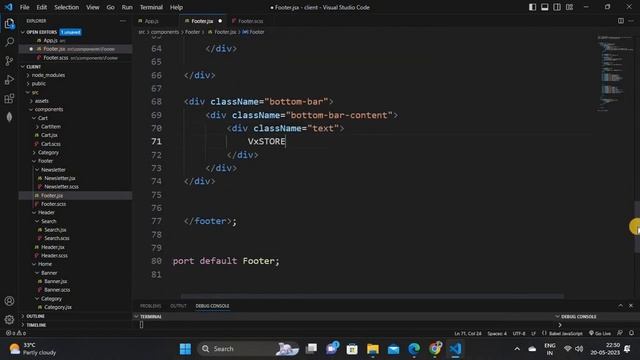
Task: Split the editor to the right
Action: [x=621, y=21]
